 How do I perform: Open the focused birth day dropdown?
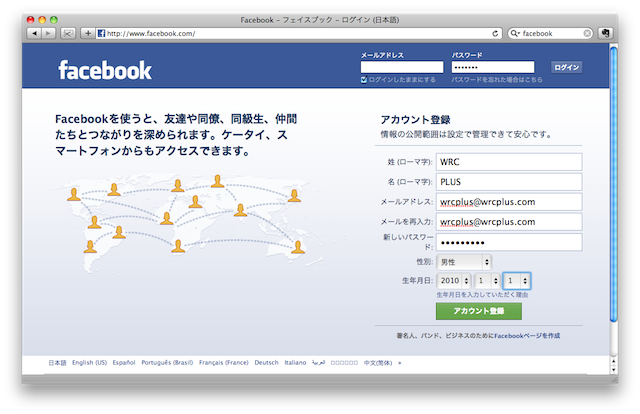coord(517,281)
